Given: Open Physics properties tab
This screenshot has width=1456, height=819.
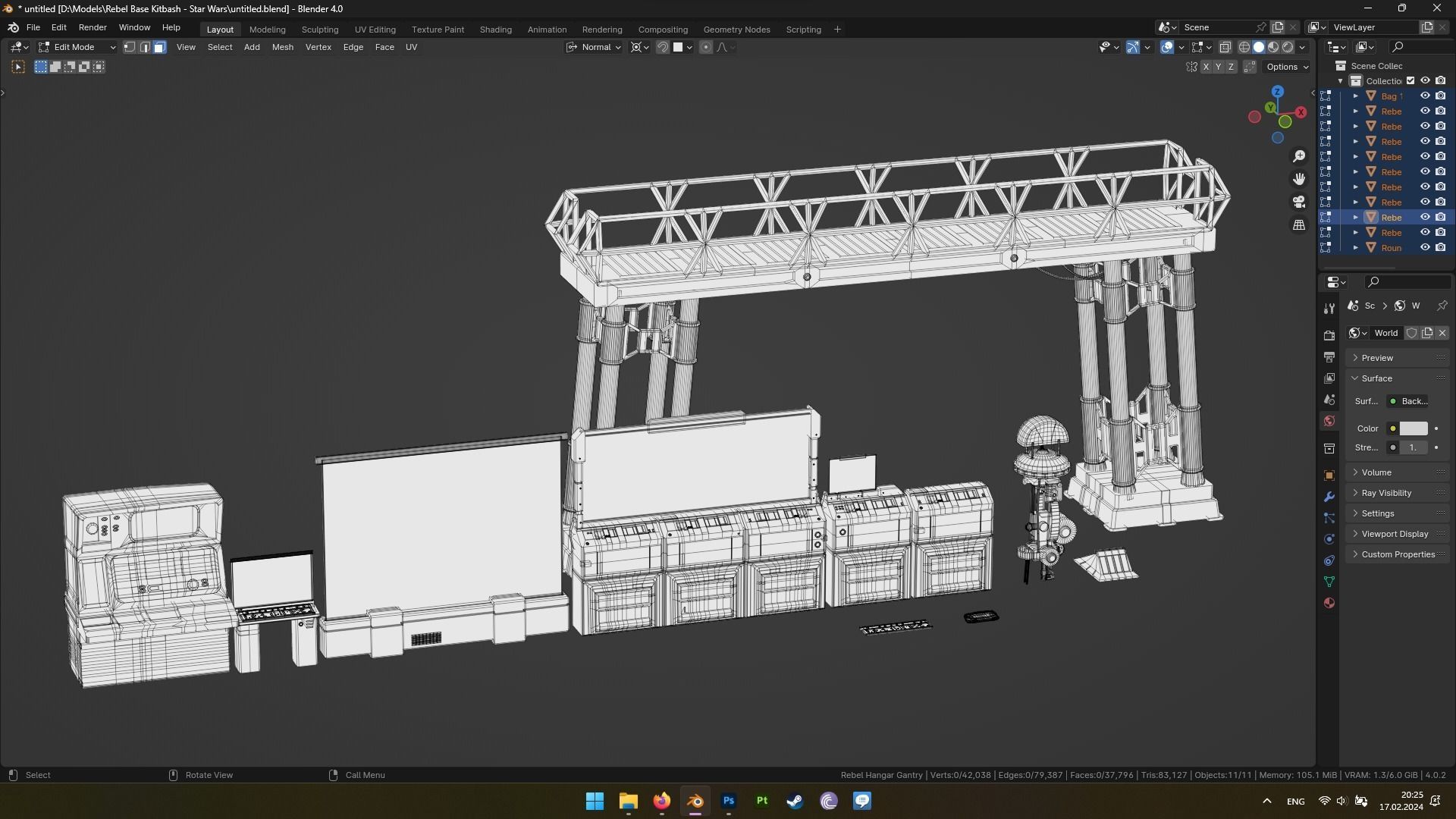Looking at the screenshot, I should pos(1329,539).
